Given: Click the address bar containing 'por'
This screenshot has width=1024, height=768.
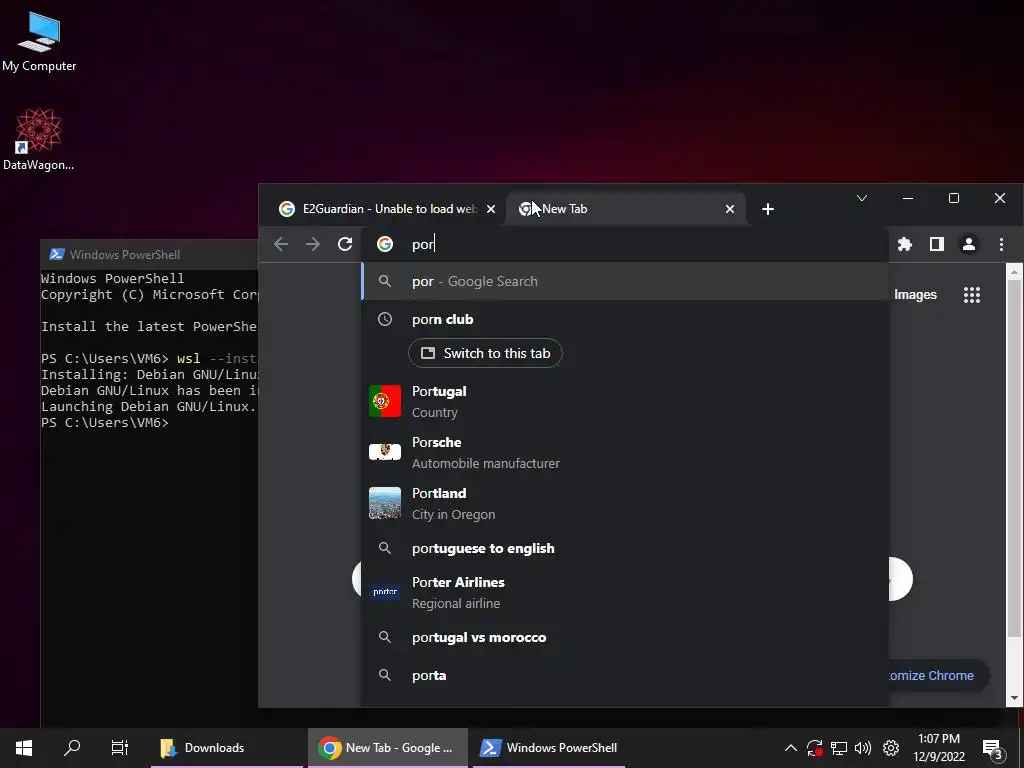Looking at the screenshot, I should (x=626, y=244).
